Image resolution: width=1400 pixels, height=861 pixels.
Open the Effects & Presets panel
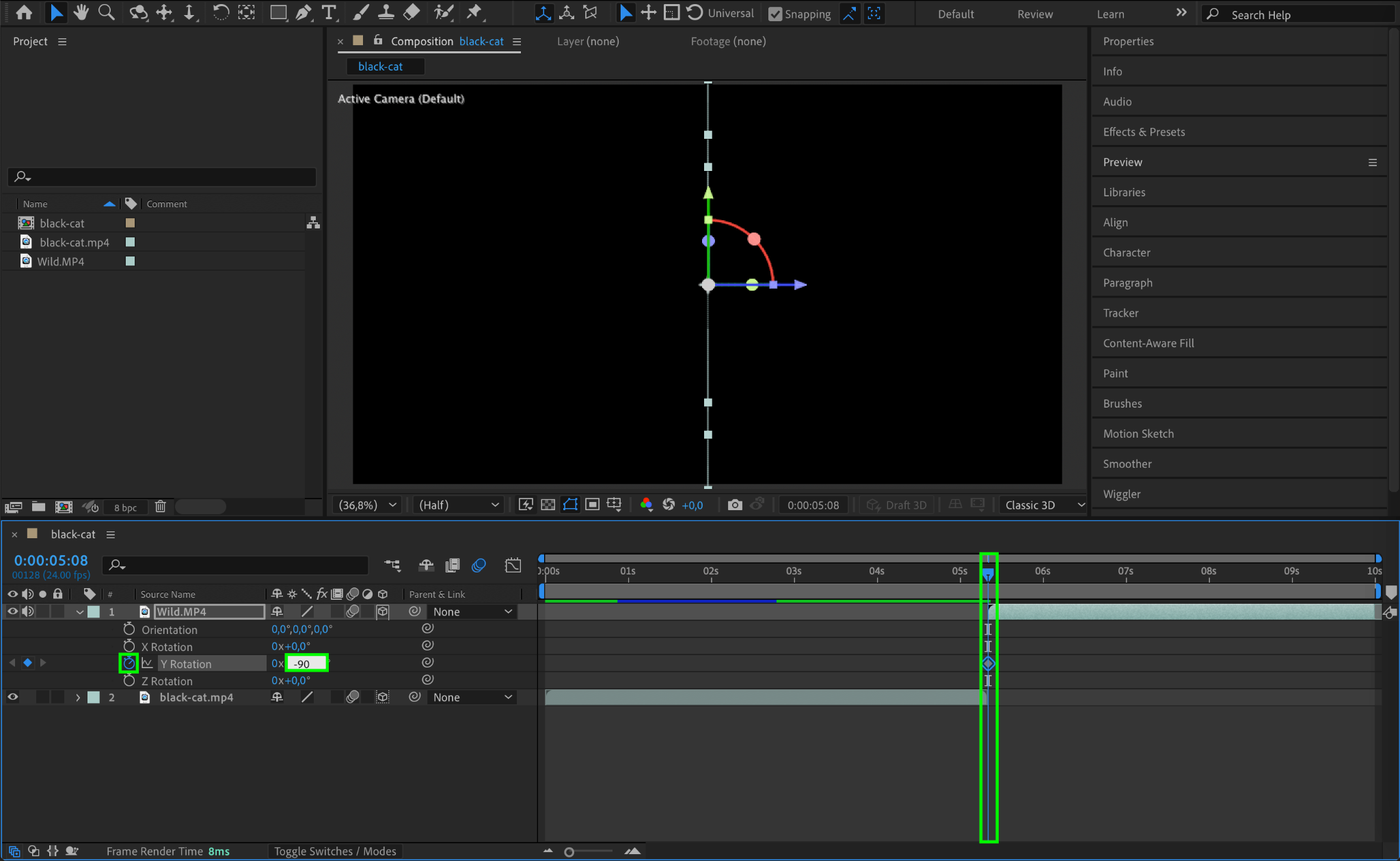1144,132
